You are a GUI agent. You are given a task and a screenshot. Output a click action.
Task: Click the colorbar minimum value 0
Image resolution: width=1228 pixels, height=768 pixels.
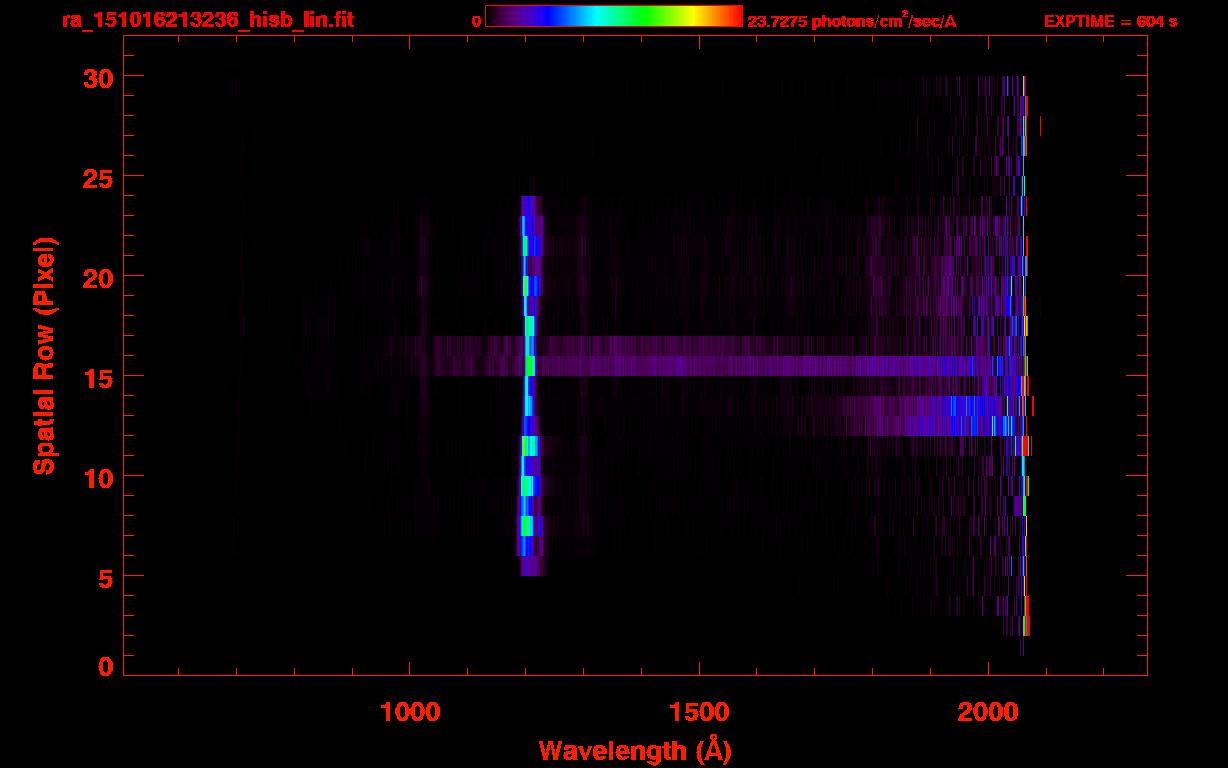point(477,22)
